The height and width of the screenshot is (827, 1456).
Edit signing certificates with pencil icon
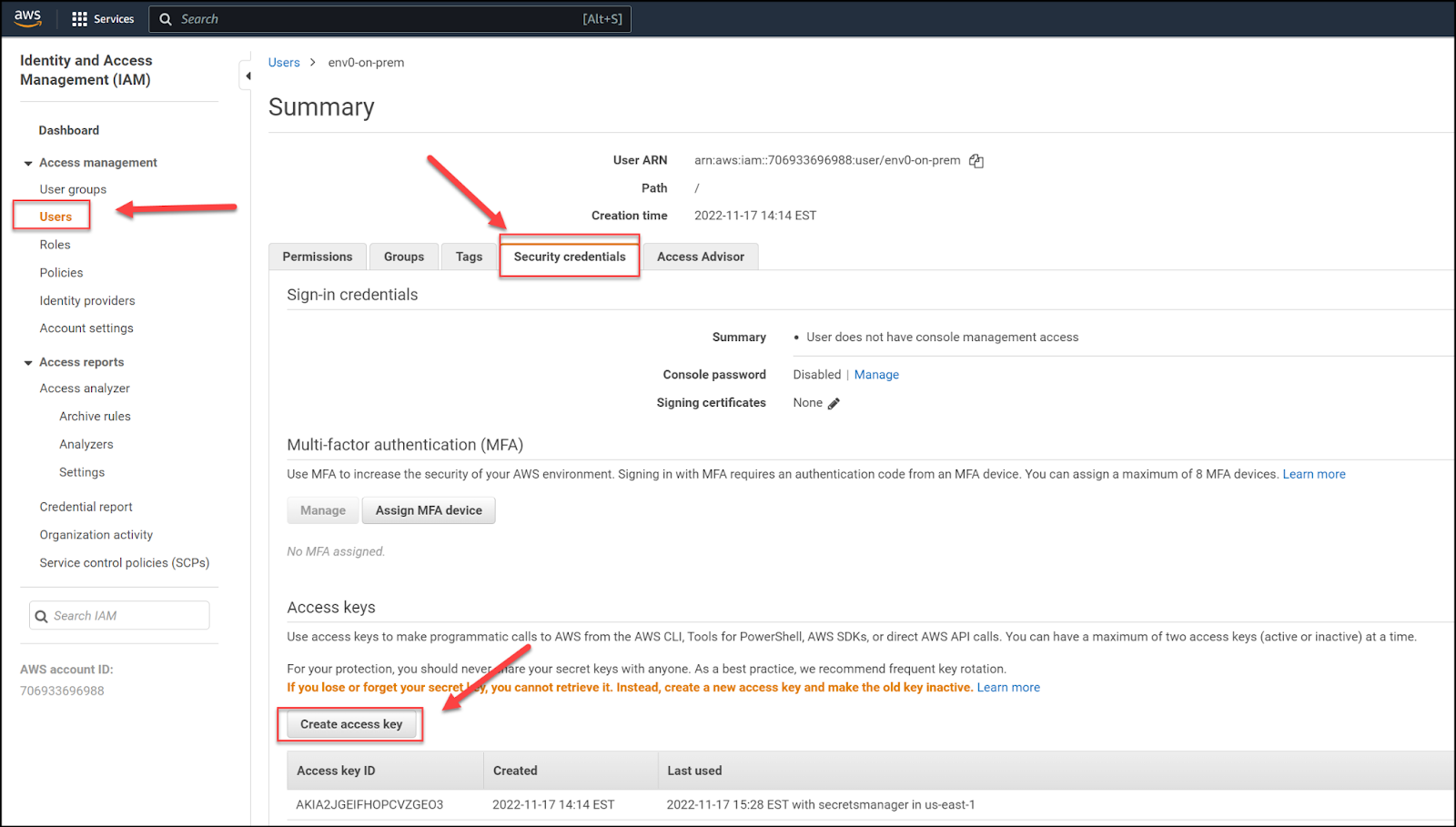click(x=834, y=403)
